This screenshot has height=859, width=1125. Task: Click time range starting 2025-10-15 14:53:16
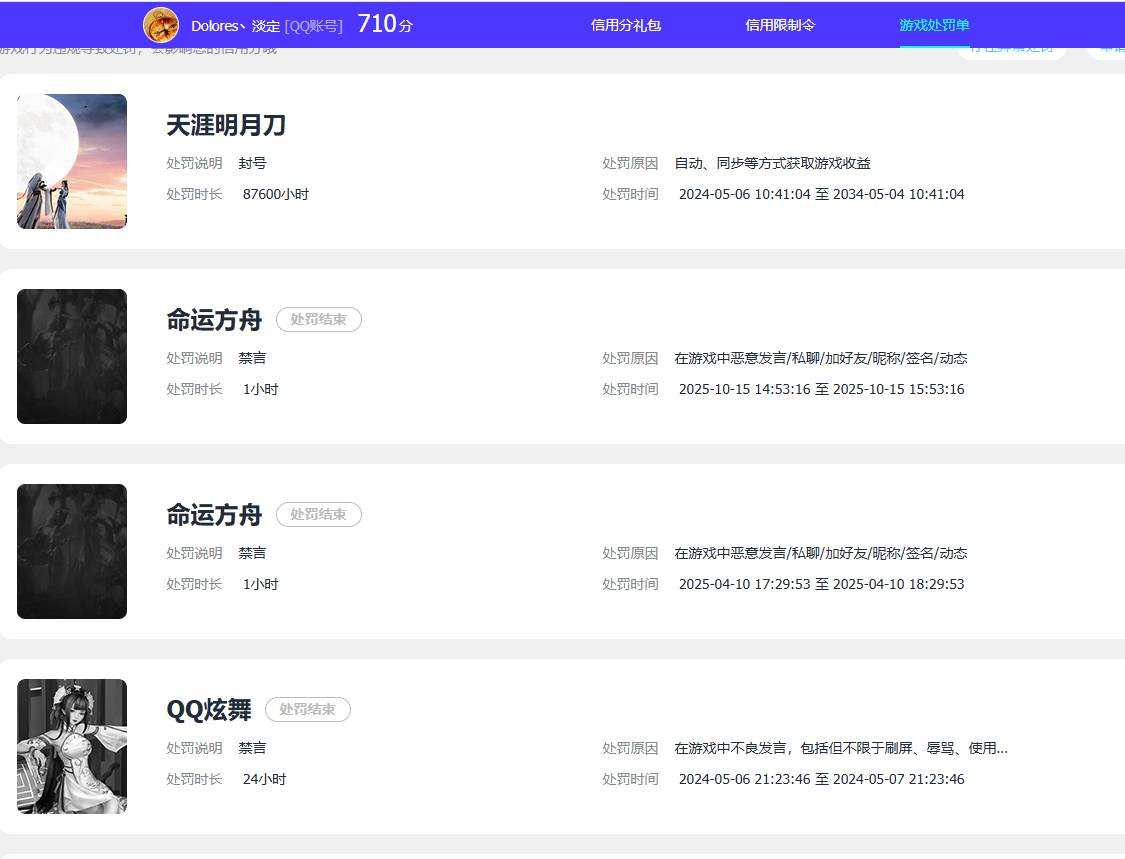[822, 389]
